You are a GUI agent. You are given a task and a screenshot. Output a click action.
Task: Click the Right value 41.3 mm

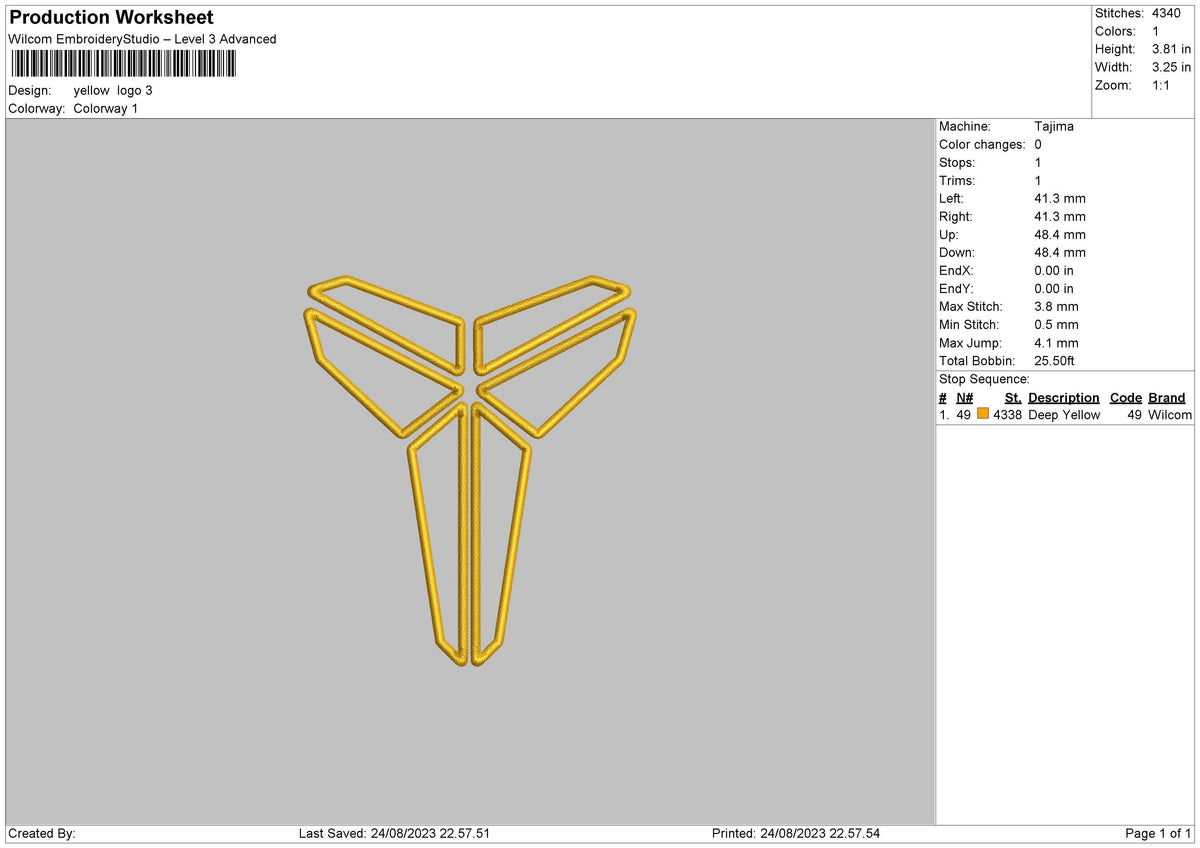1060,217
